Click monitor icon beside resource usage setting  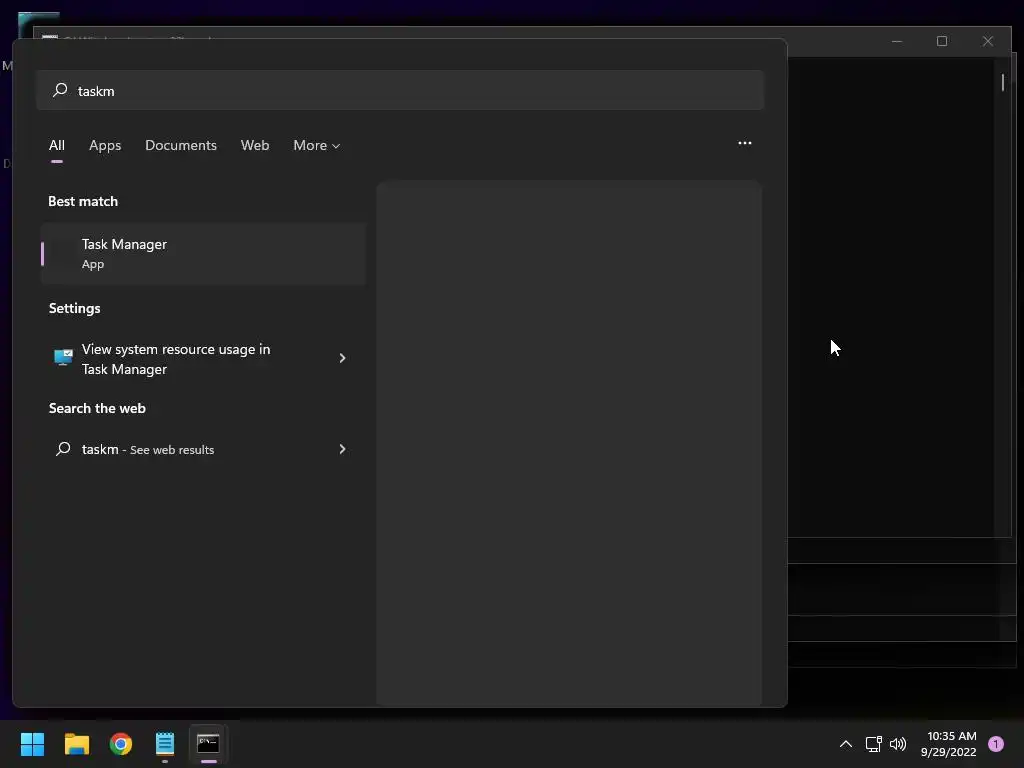click(x=63, y=357)
